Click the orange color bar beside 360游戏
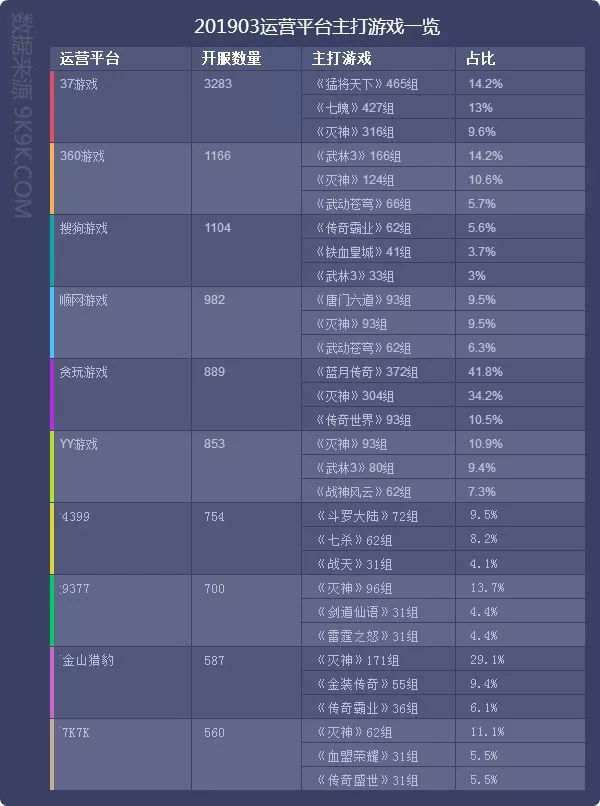This screenshot has height=806, width=600. click(x=52, y=179)
